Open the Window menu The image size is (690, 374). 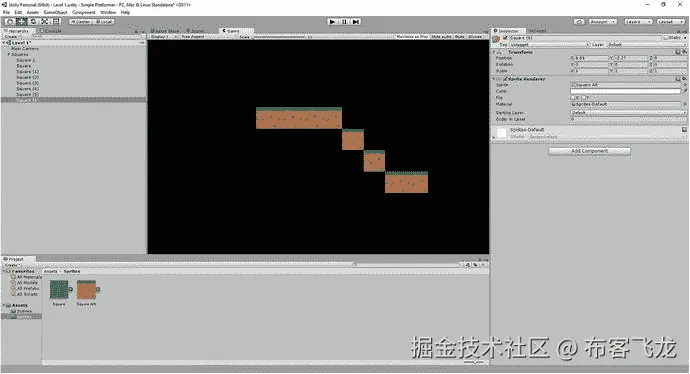[108, 12]
